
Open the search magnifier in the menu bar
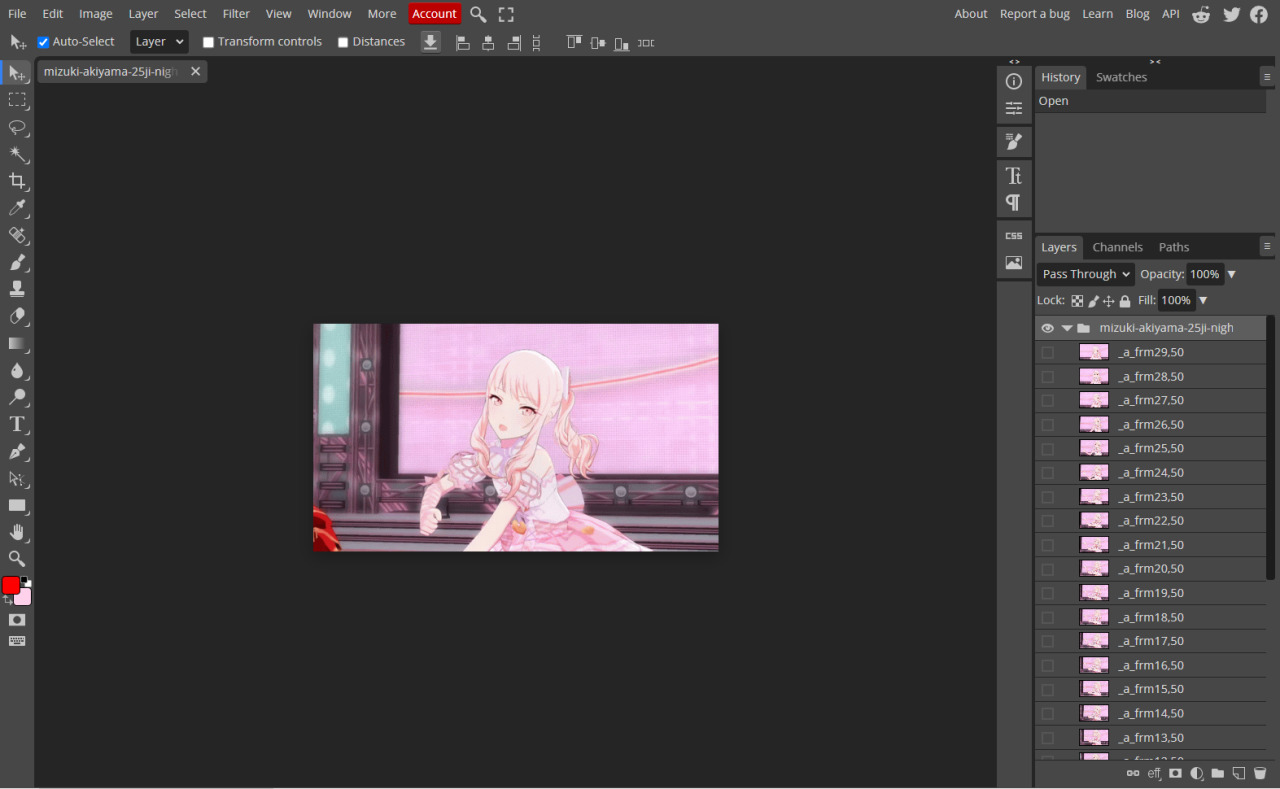(x=478, y=14)
